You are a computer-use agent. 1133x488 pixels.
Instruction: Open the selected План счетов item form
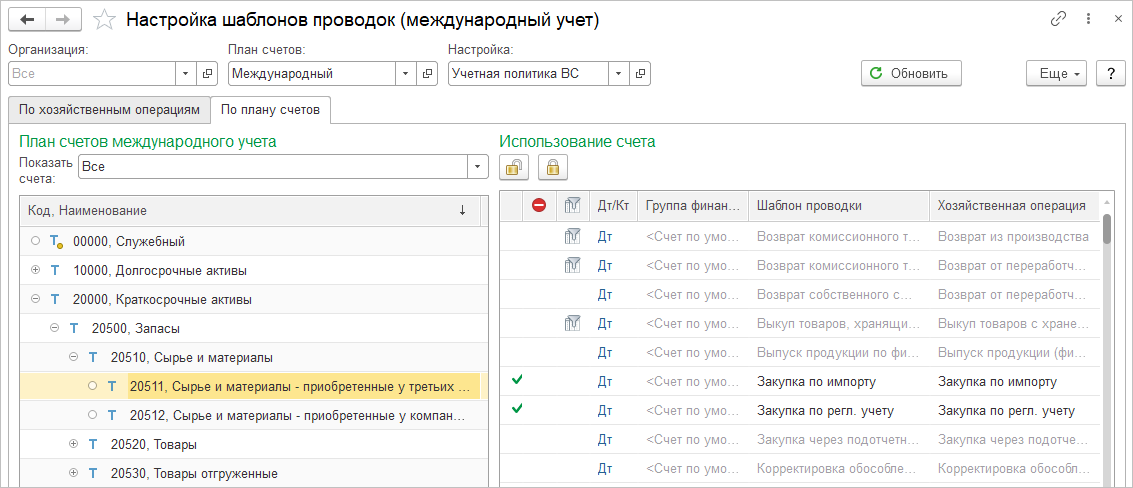(428, 73)
